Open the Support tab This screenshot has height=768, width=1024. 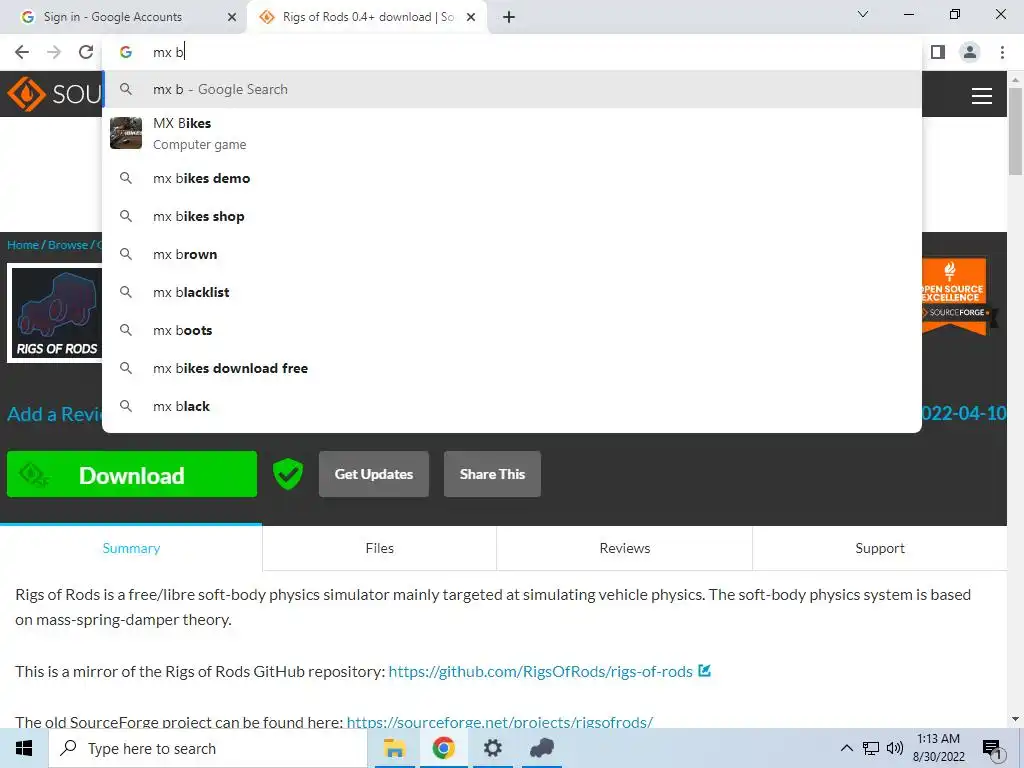point(880,548)
